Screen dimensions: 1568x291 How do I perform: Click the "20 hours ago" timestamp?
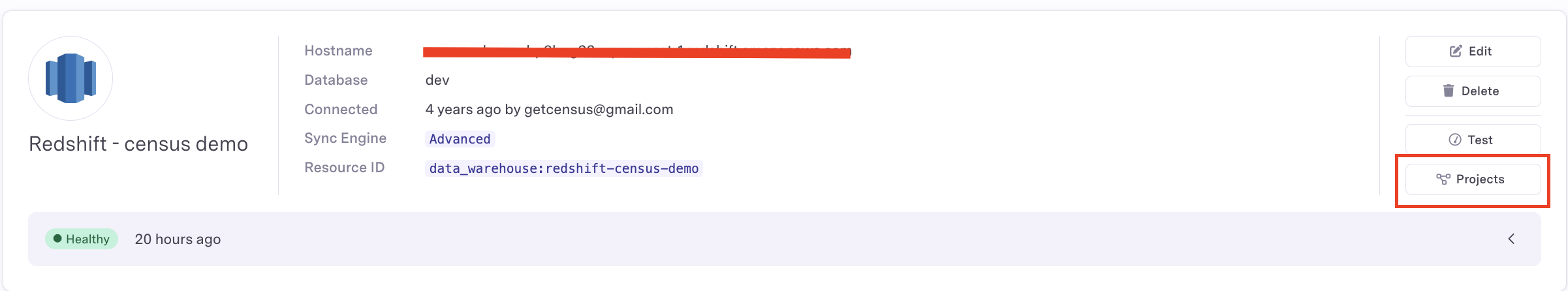click(178, 239)
